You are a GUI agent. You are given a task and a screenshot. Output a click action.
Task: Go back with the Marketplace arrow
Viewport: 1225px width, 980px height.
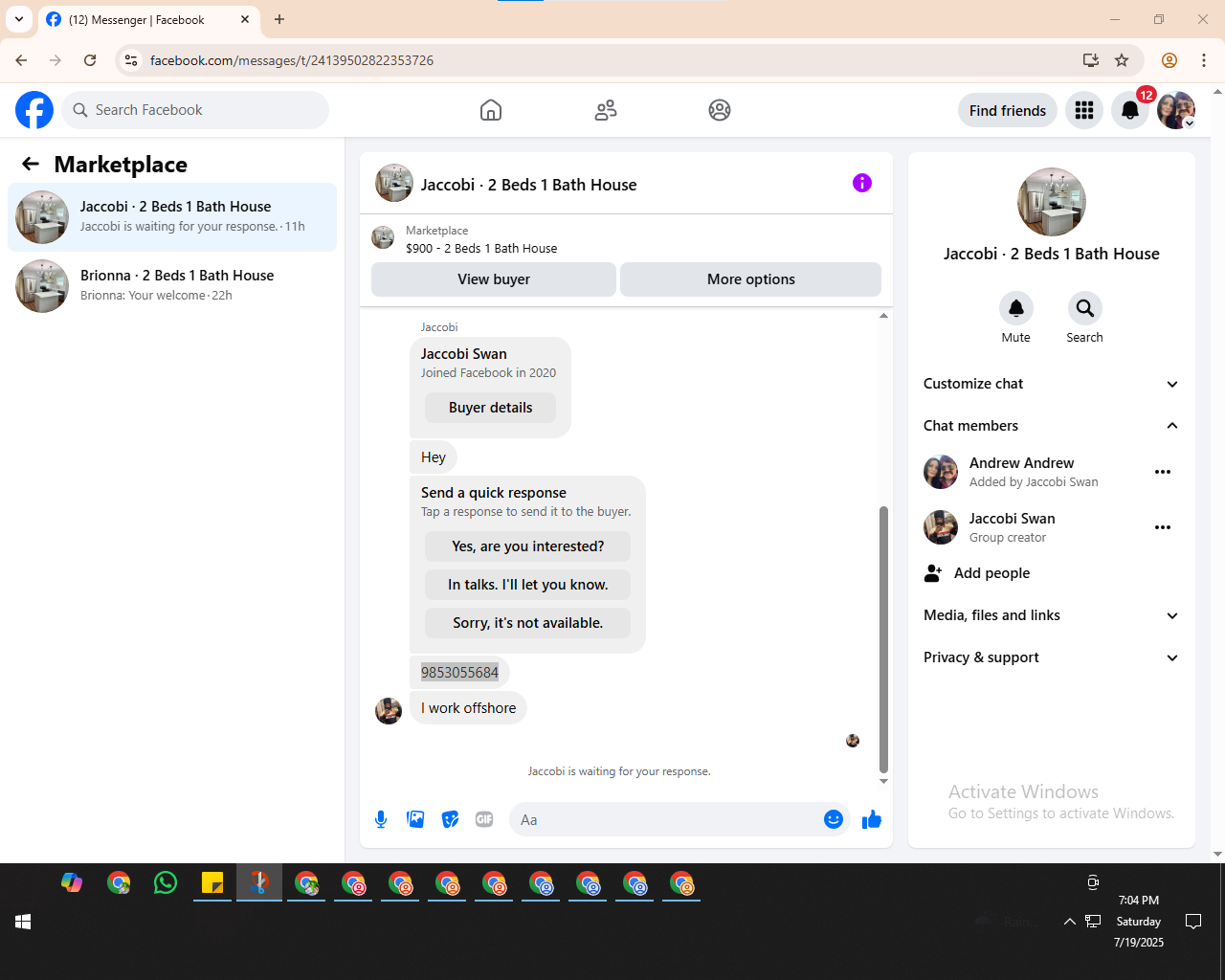tap(31, 164)
